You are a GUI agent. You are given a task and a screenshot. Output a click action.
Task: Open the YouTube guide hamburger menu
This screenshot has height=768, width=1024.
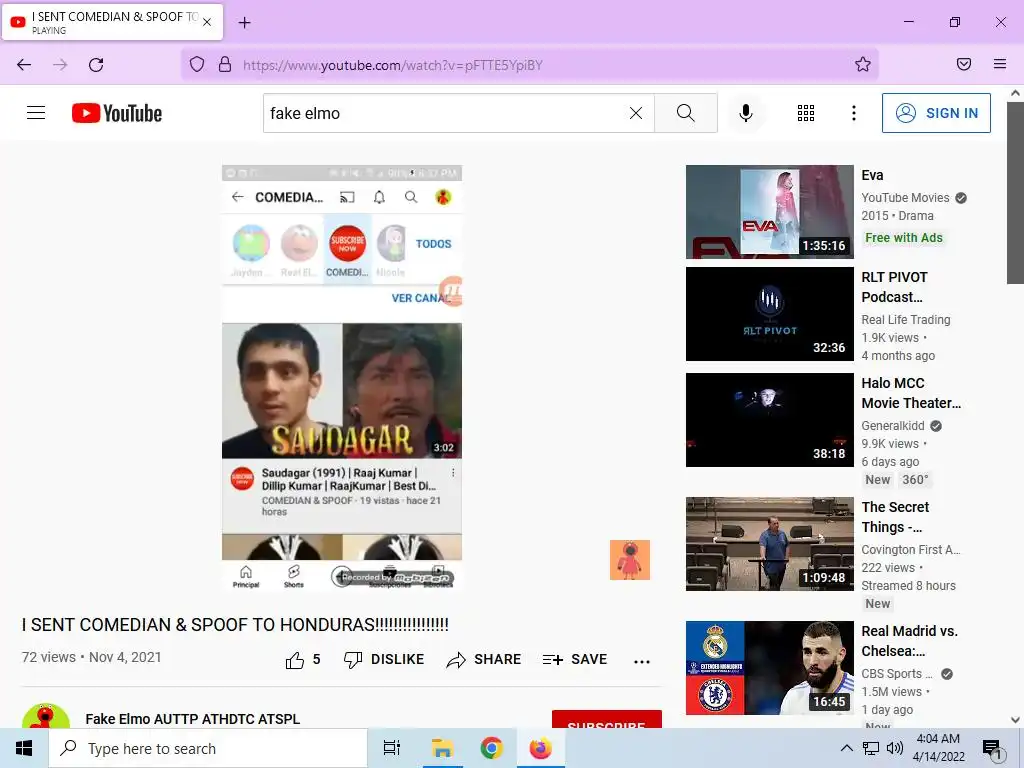click(36, 113)
